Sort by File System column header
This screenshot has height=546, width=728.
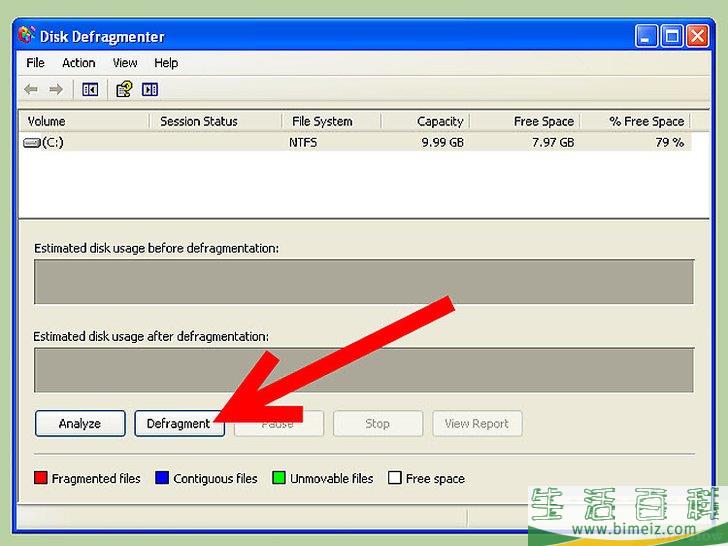332,122
